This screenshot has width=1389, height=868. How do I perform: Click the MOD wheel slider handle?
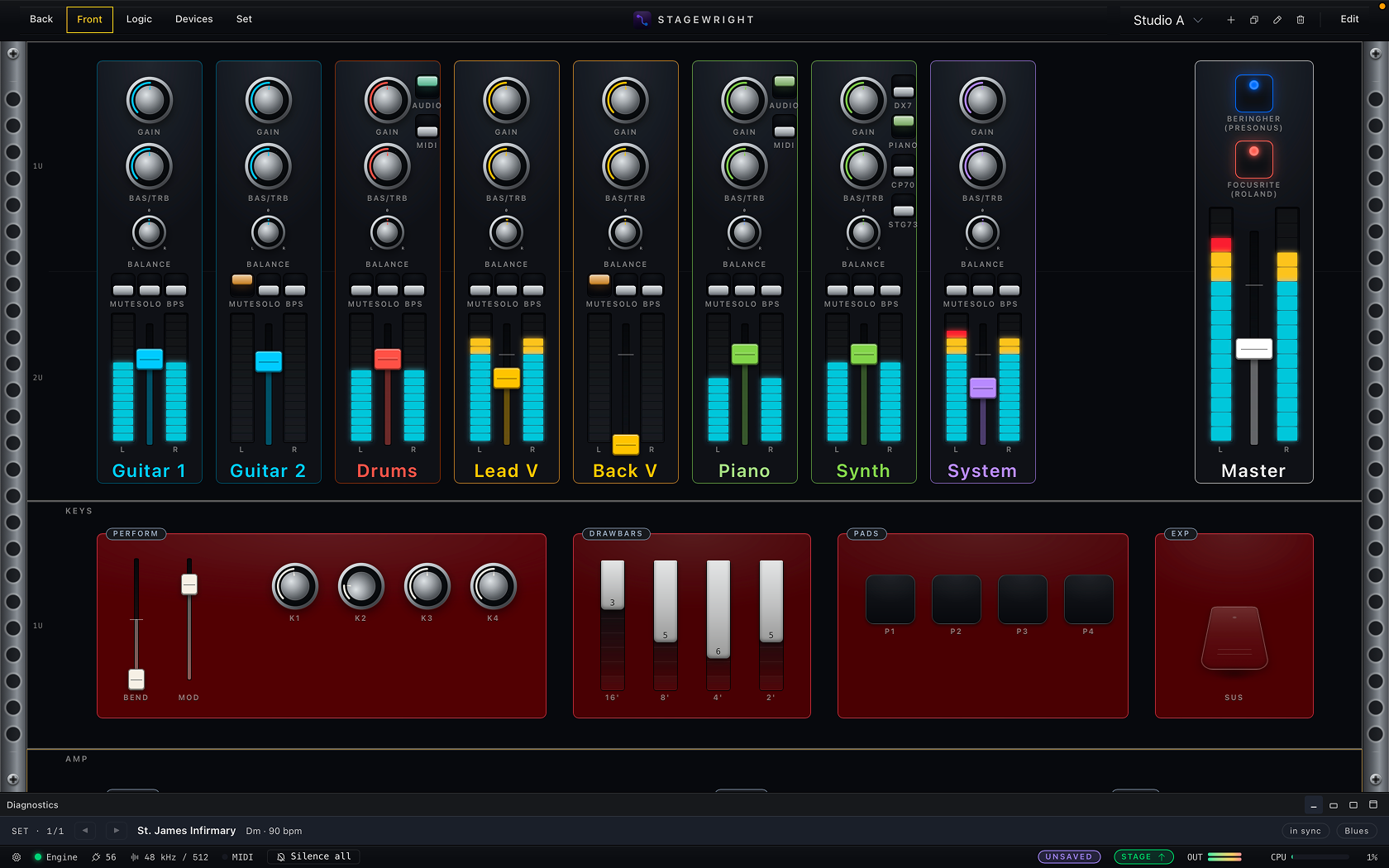coord(189,584)
